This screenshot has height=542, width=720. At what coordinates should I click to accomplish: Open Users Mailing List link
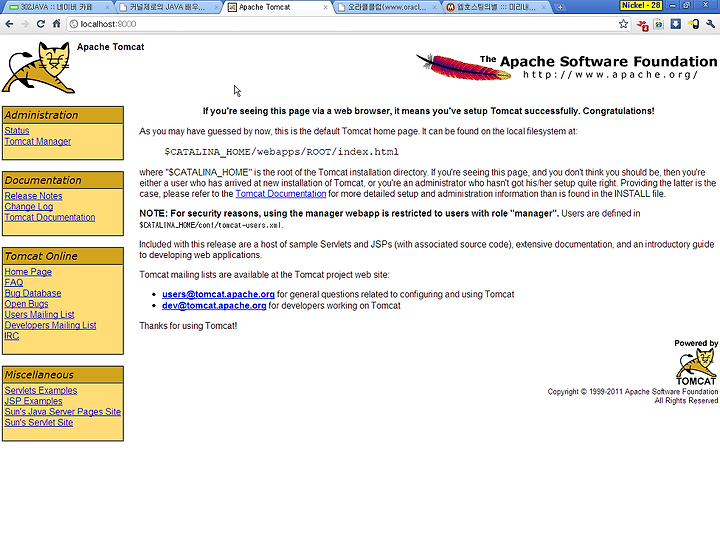coord(39,315)
